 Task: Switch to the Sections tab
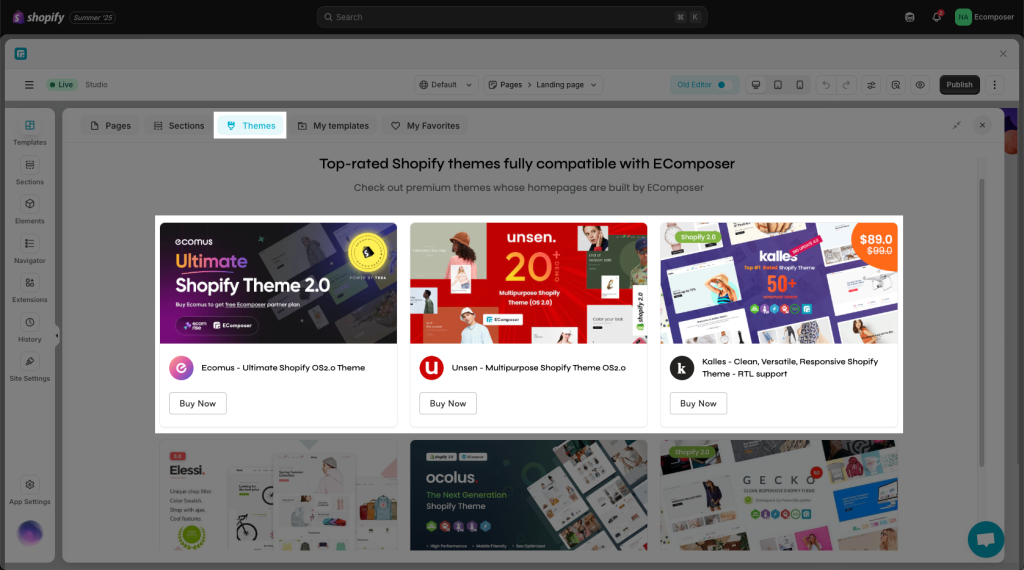click(179, 125)
